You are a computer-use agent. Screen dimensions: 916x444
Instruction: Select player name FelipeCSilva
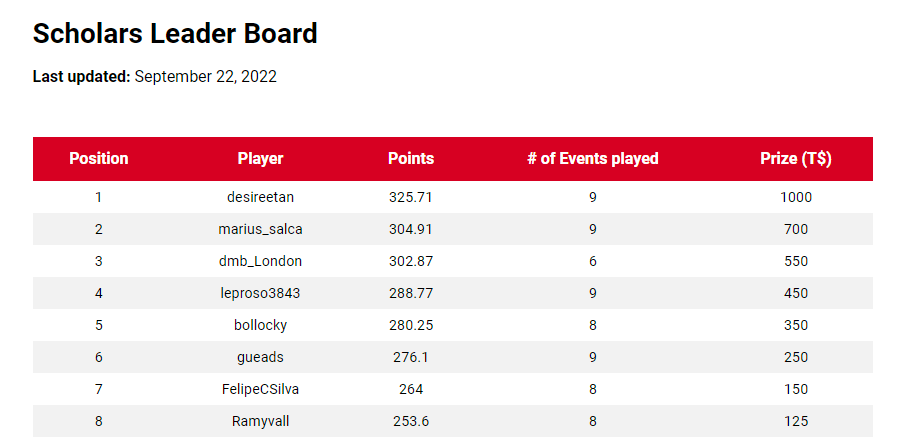tap(261, 389)
